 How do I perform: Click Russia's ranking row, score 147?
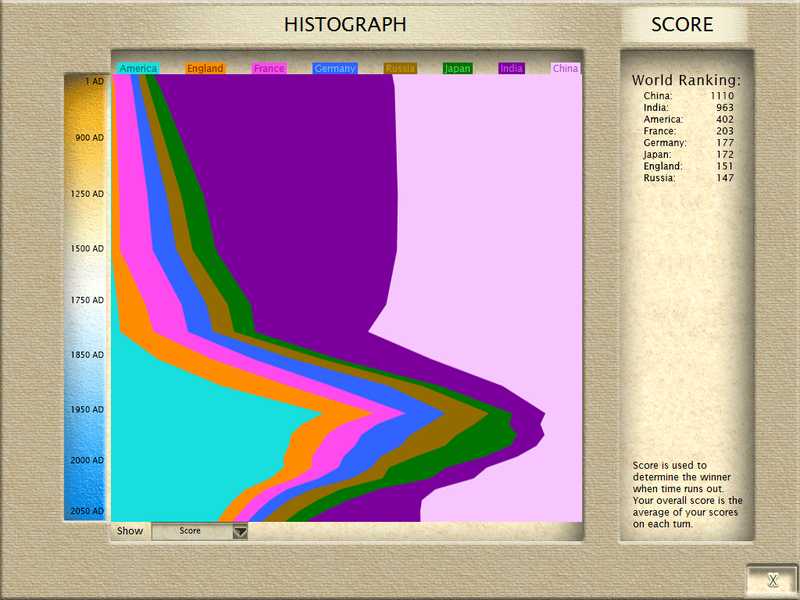(688, 178)
